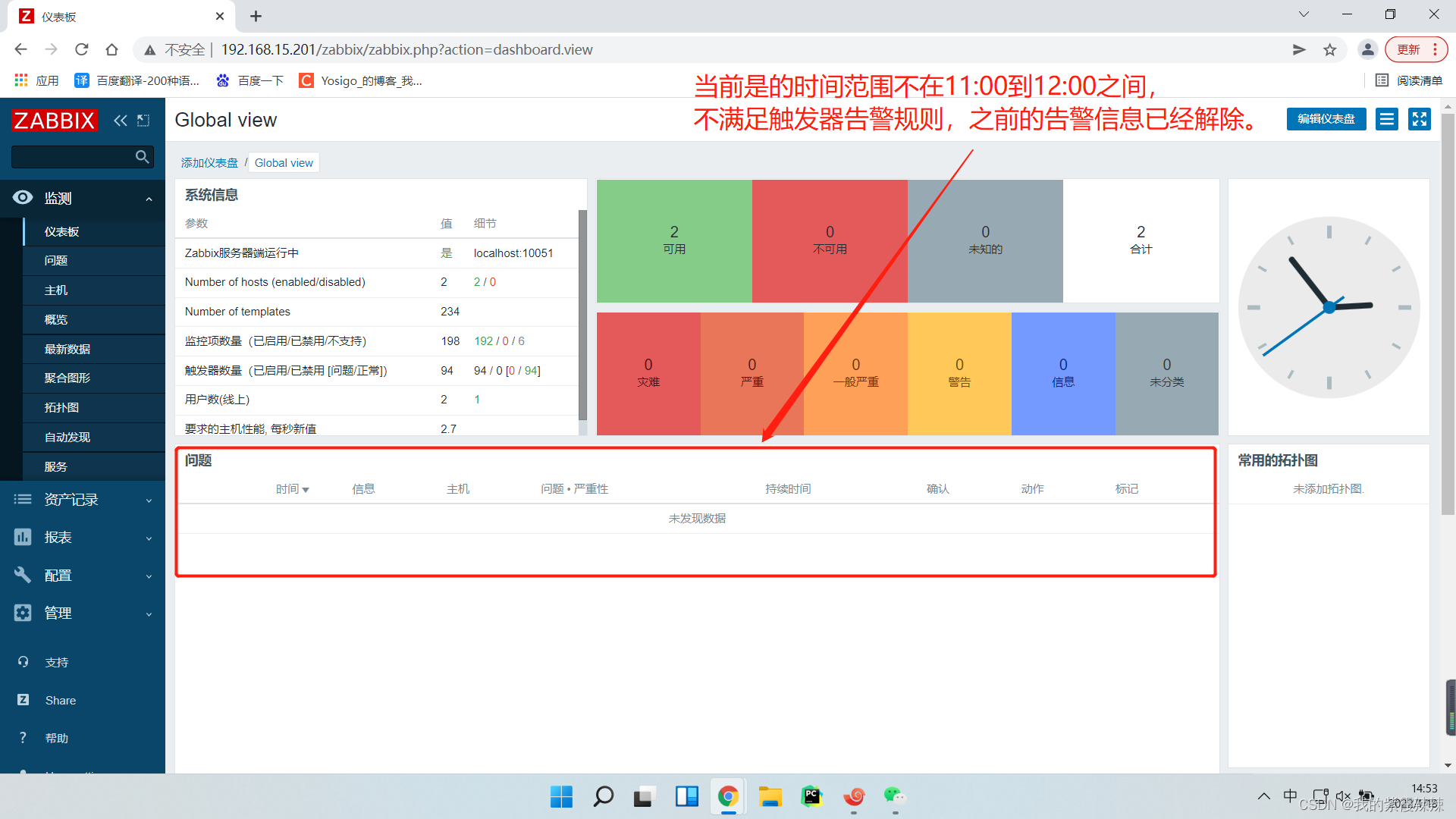Collapse the Zabbix sidebar
Screen dimensions: 1456x819
(120, 120)
